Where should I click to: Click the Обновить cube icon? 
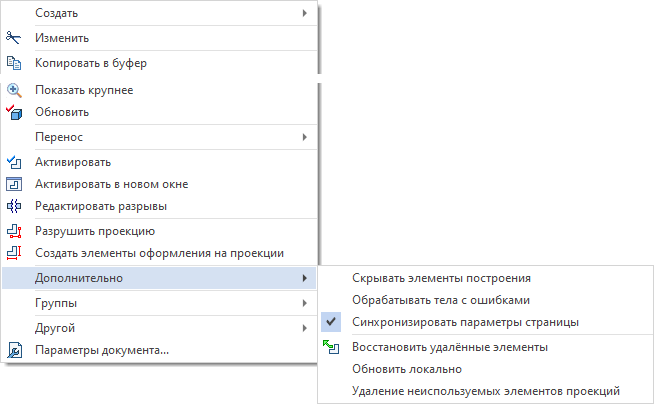pos(14,112)
